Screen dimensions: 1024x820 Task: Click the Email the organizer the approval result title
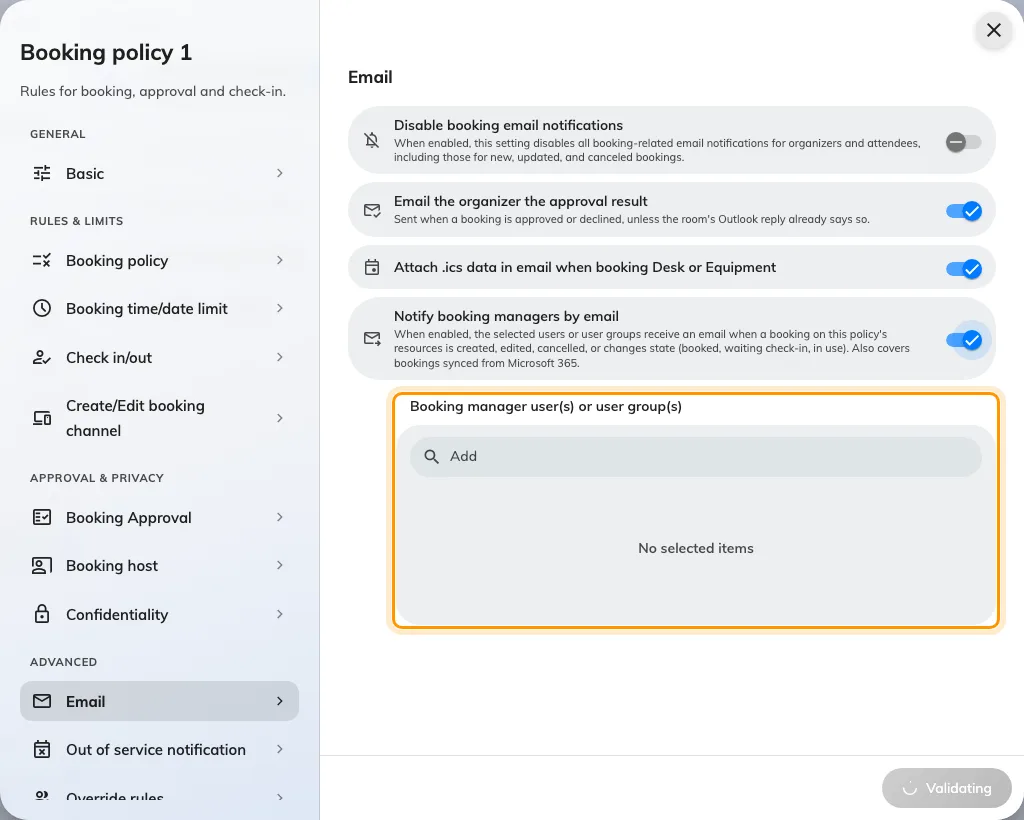[520, 201]
